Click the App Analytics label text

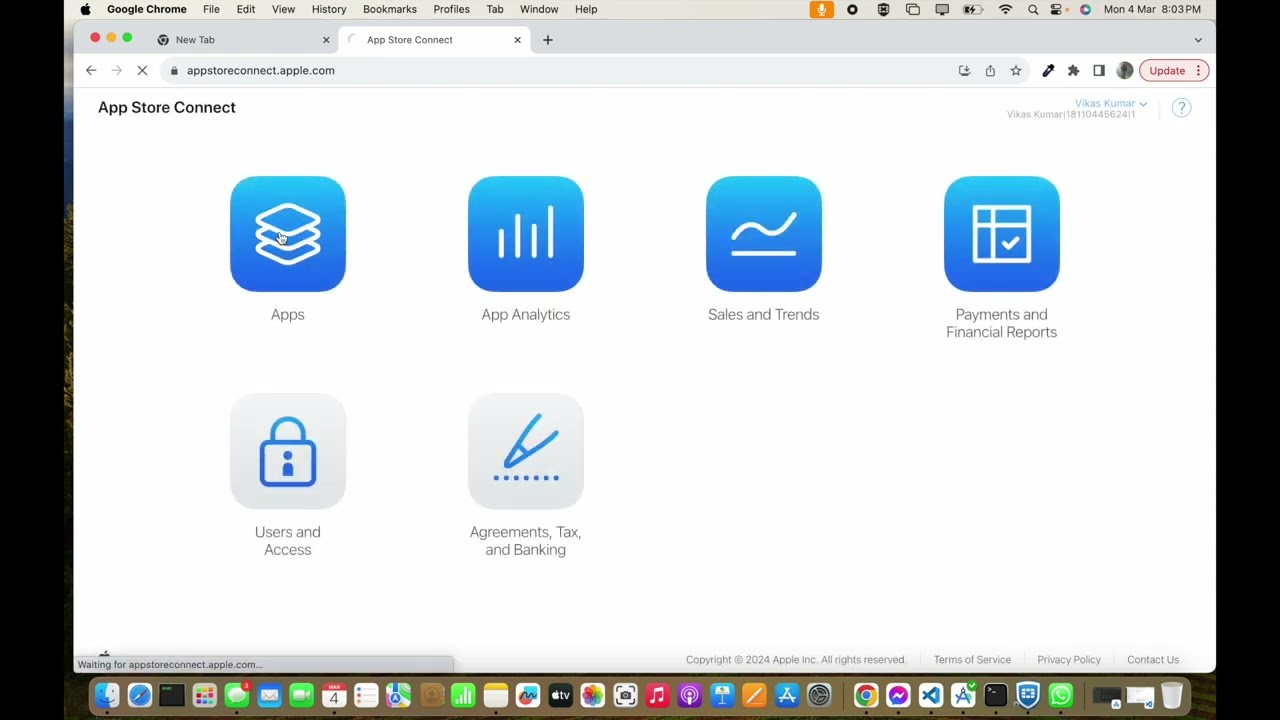click(x=526, y=314)
